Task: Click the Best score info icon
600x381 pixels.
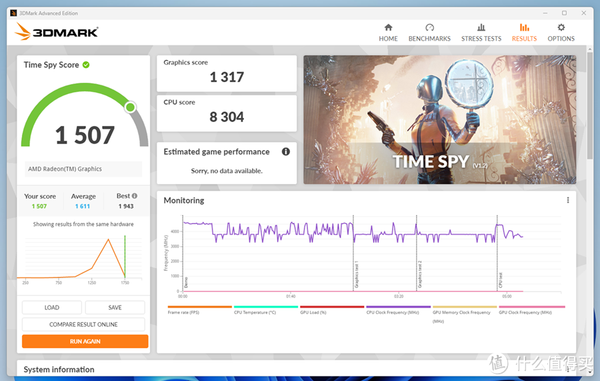Action: pyautogui.click(x=134, y=196)
